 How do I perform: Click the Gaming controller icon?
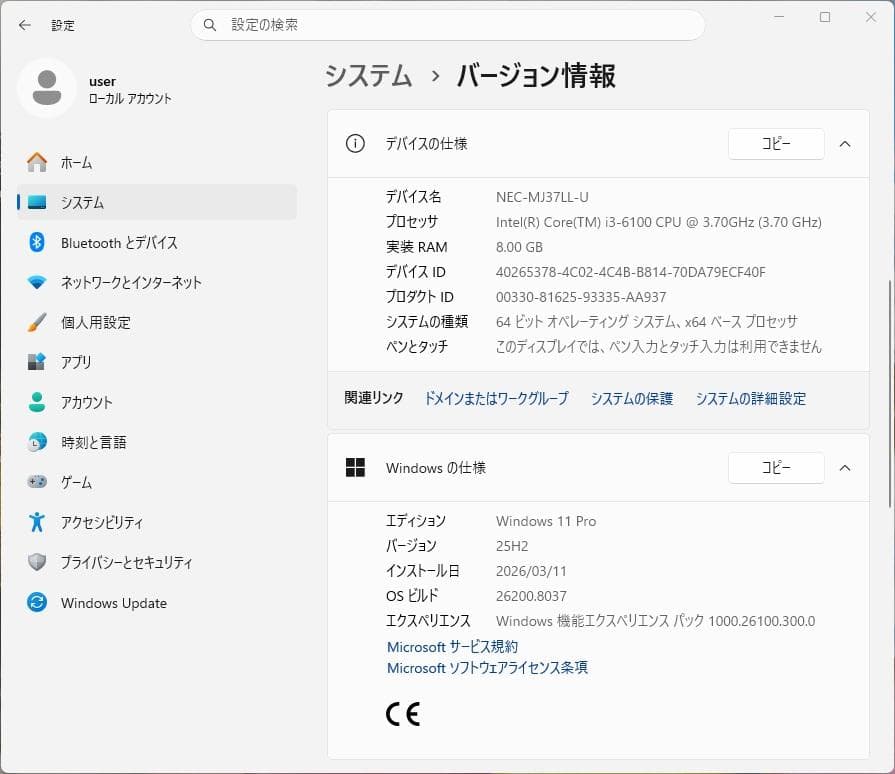(37, 482)
